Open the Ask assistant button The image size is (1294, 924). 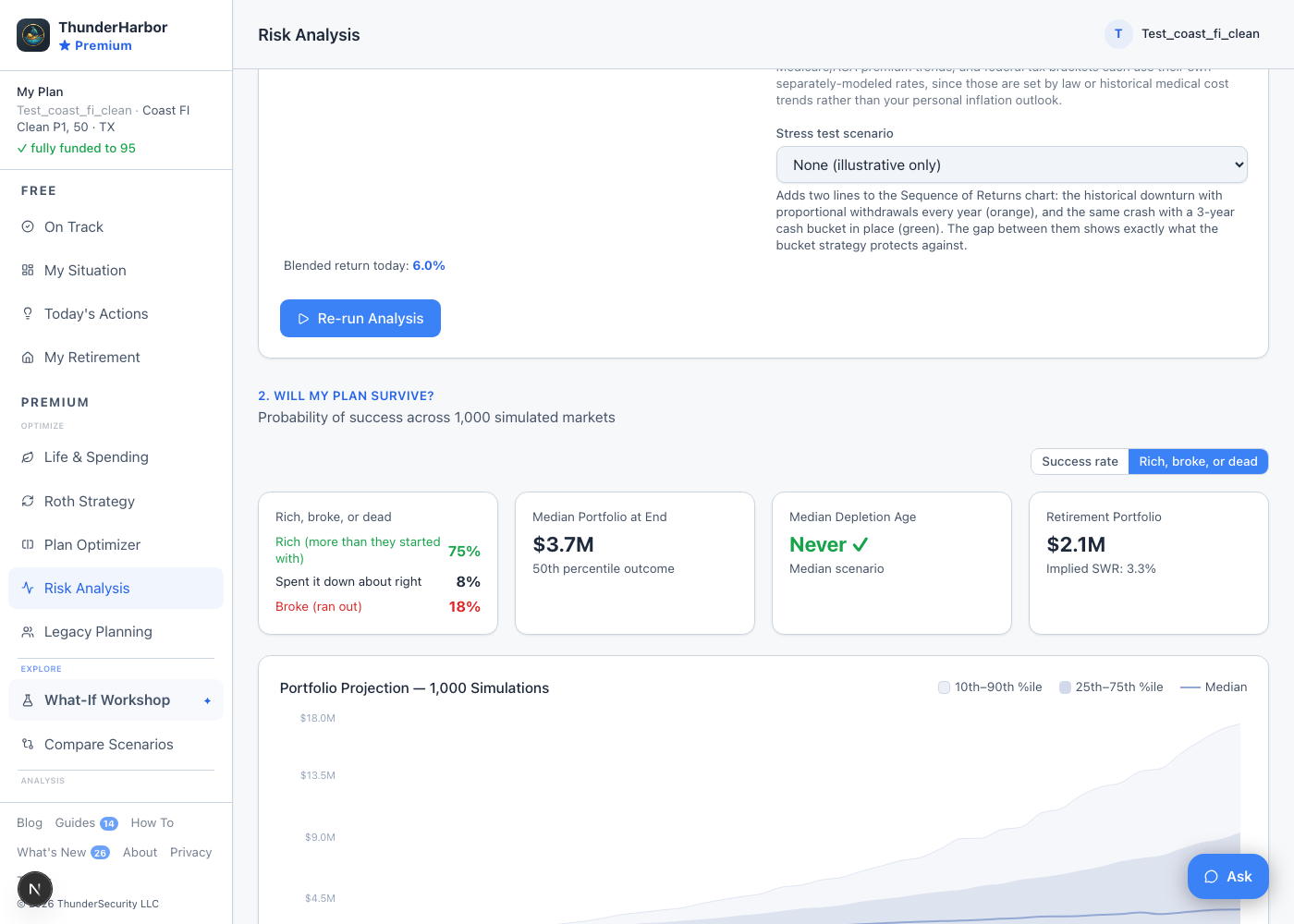[x=1227, y=877]
